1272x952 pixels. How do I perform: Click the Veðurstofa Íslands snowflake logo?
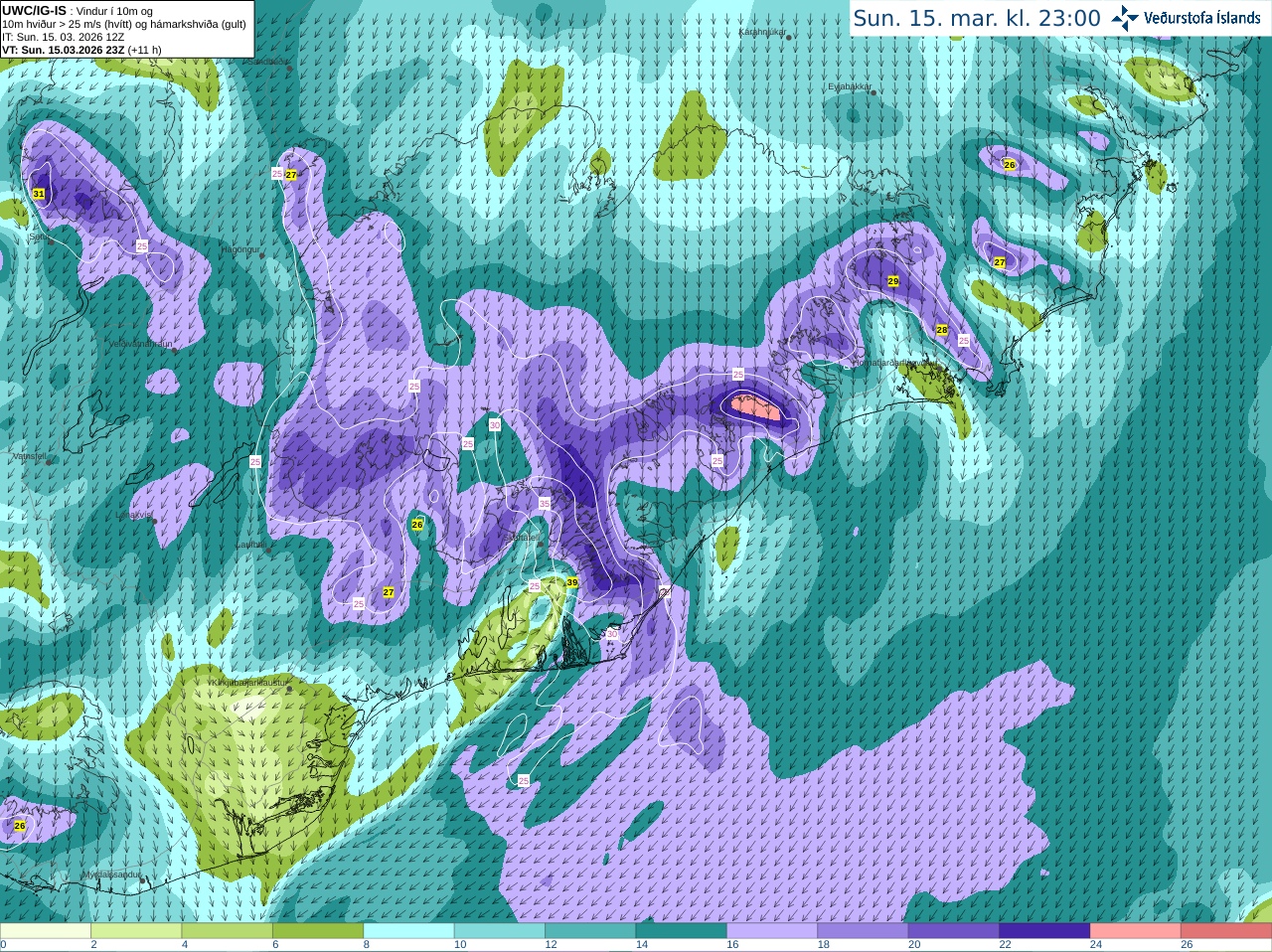tap(1125, 18)
